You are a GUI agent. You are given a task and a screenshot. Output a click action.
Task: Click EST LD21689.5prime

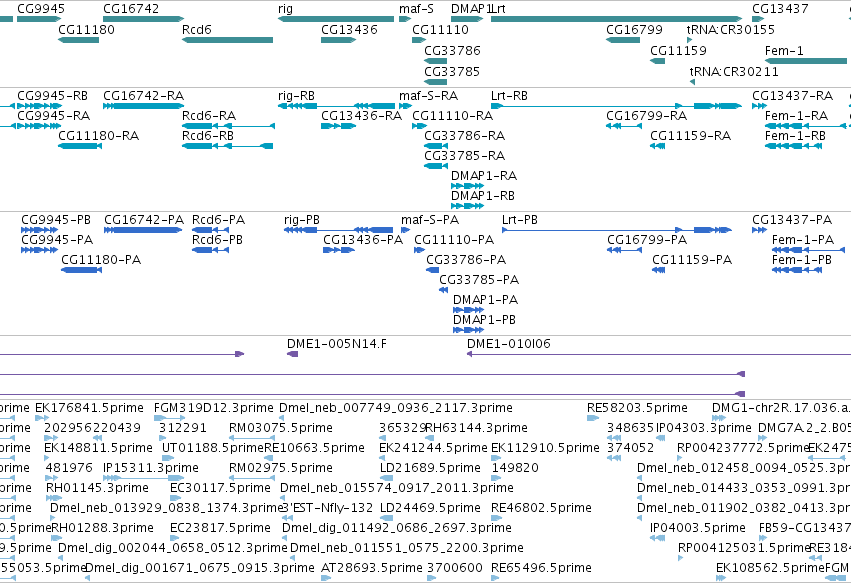tap(430, 468)
